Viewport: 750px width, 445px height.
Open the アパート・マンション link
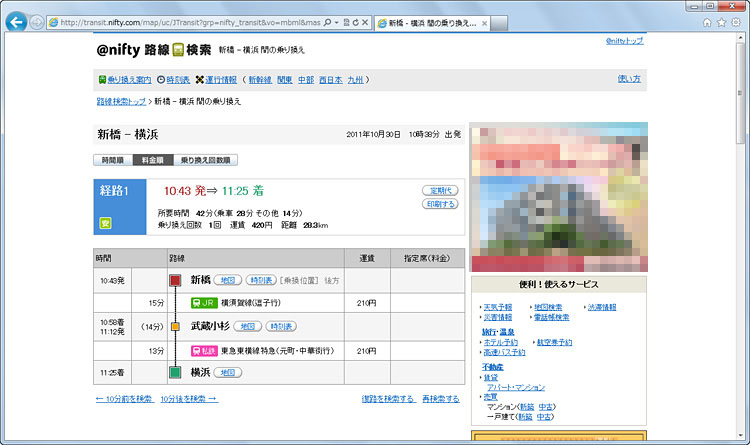(516, 388)
